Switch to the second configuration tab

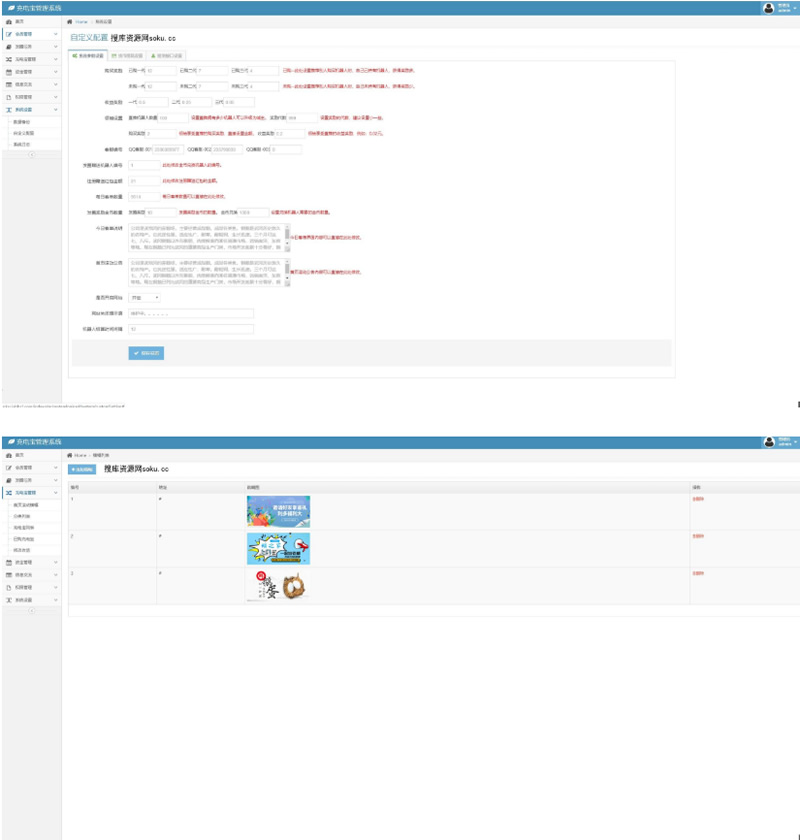pyautogui.click(x=127, y=56)
